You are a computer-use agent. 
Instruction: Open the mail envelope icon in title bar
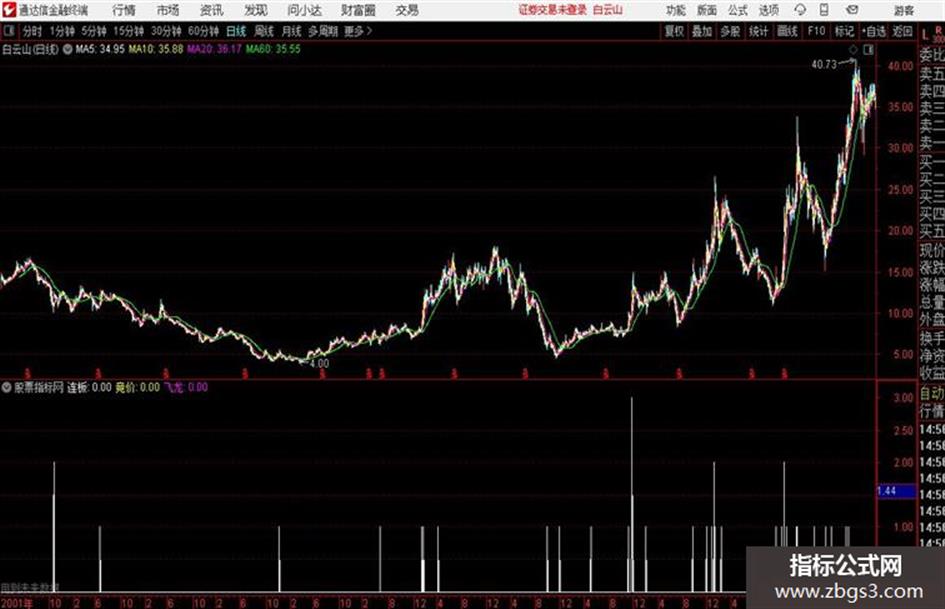852,10
